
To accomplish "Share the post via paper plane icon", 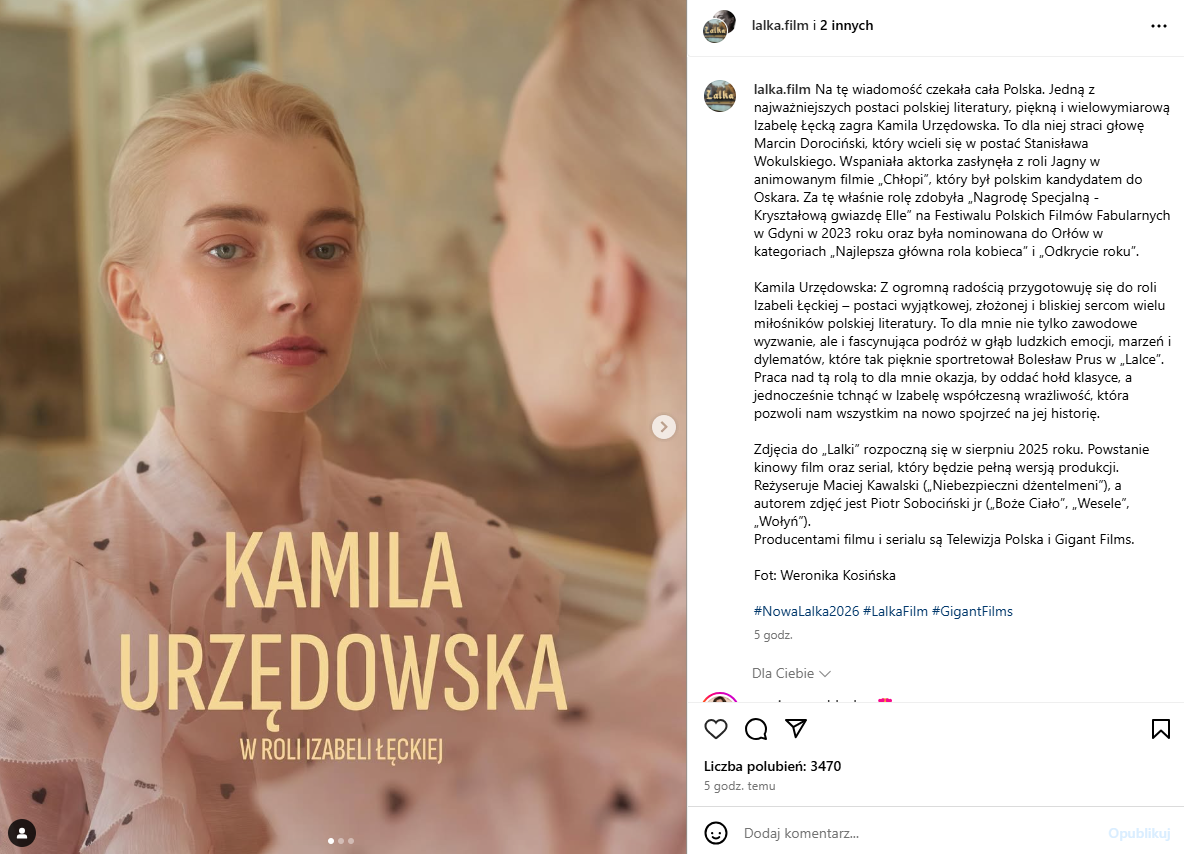I will tap(796, 728).
